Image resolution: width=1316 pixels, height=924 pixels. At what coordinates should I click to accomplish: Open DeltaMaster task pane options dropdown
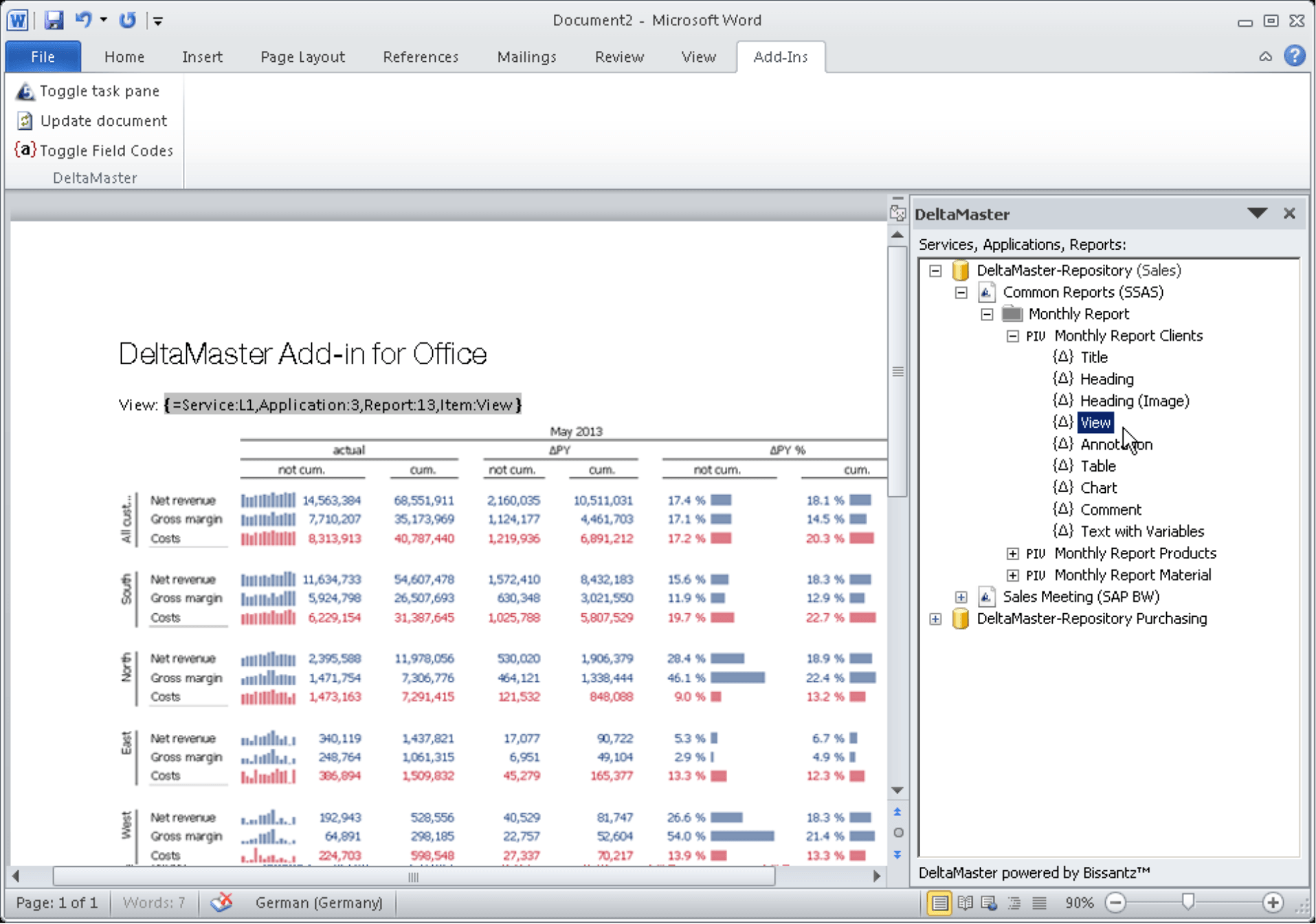point(1257,214)
